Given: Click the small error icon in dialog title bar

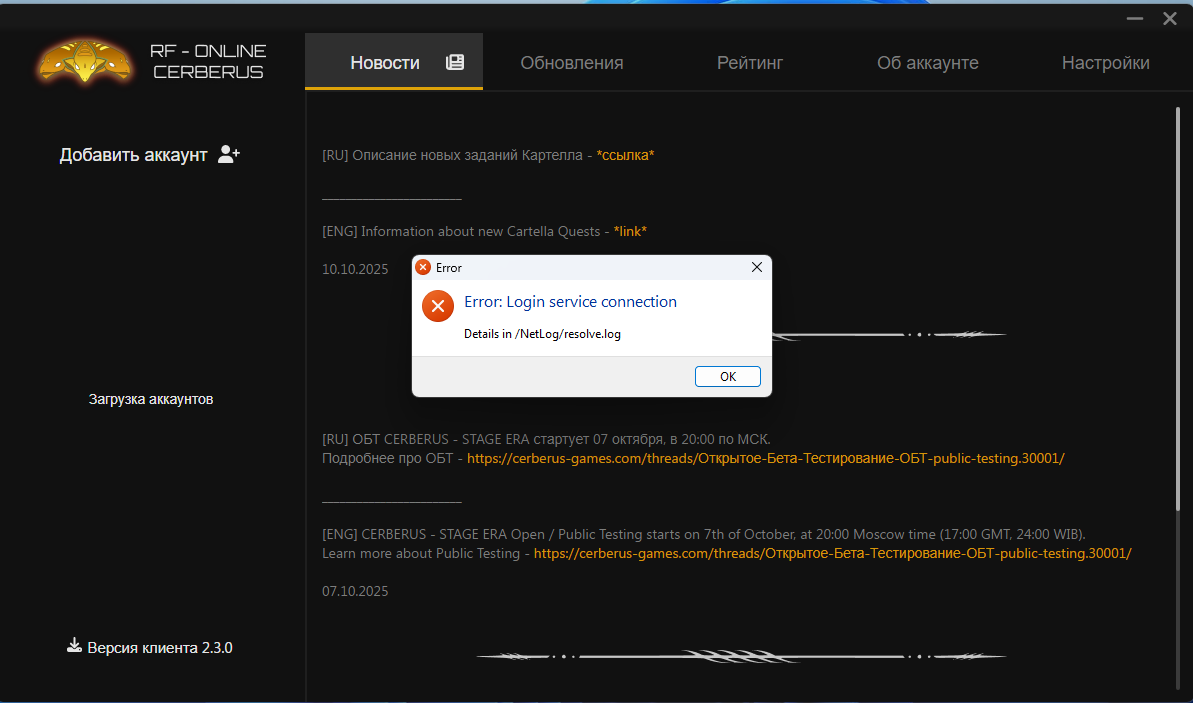Looking at the screenshot, I should (x=423, y=268).
